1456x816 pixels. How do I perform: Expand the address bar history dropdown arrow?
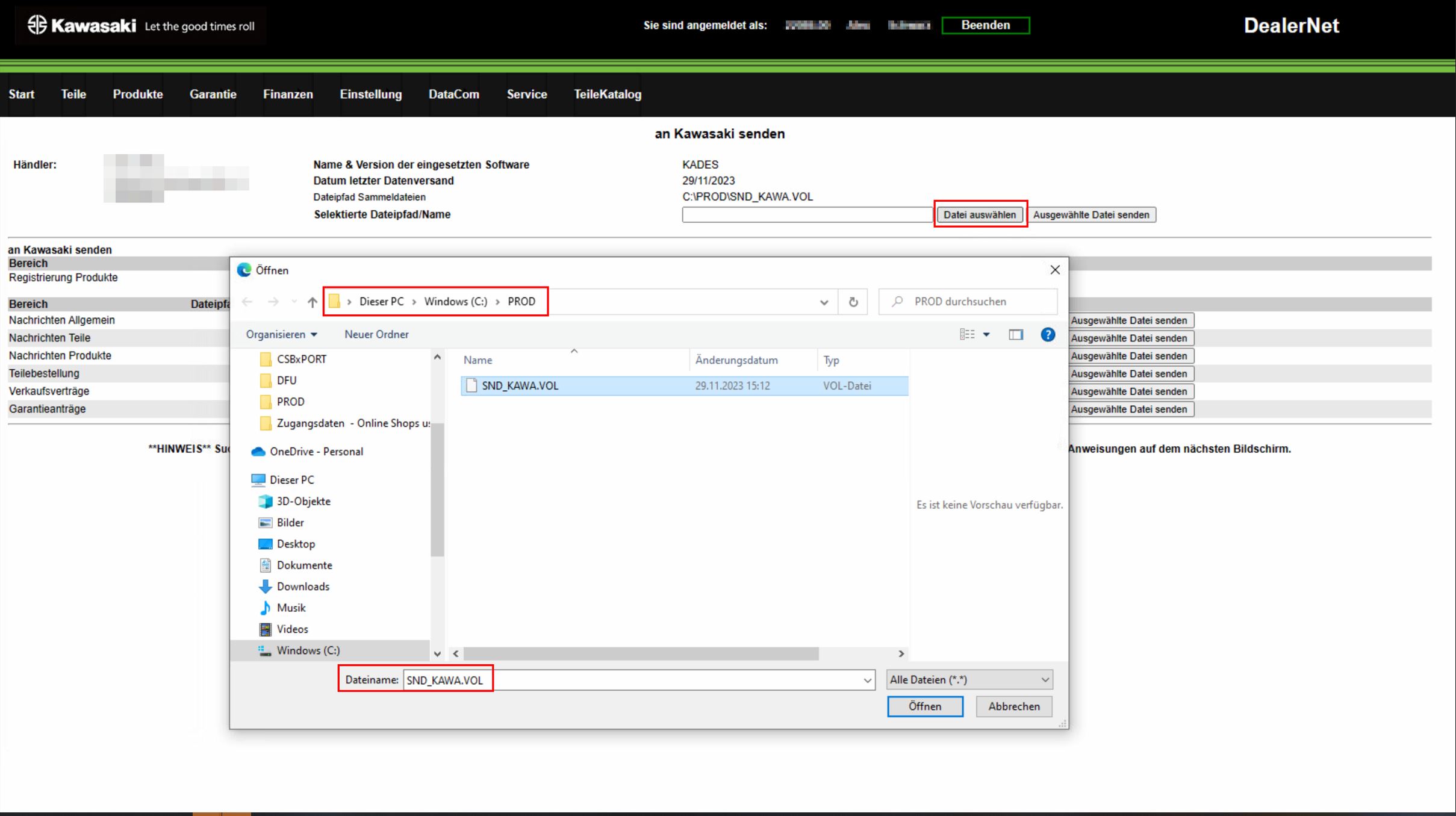click(x=824, y=302)
